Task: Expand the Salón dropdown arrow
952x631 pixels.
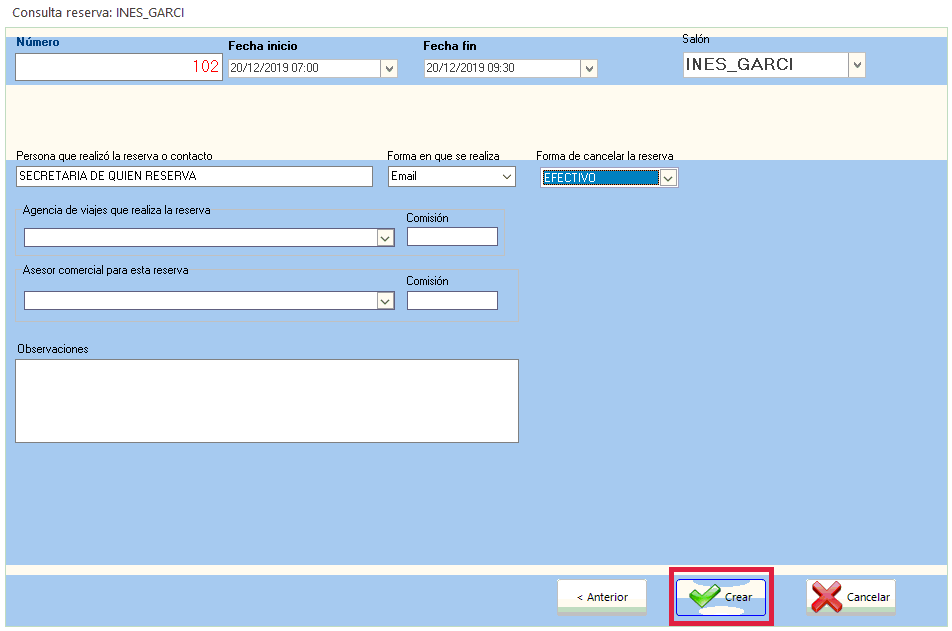Action: pyautogui.click(x=856, y=65)
